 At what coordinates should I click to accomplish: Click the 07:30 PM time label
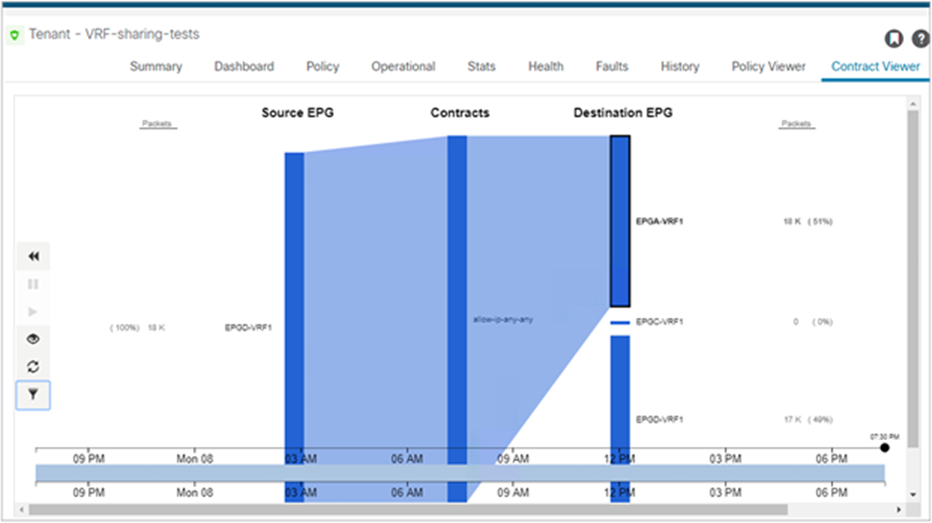click(884, 437)
